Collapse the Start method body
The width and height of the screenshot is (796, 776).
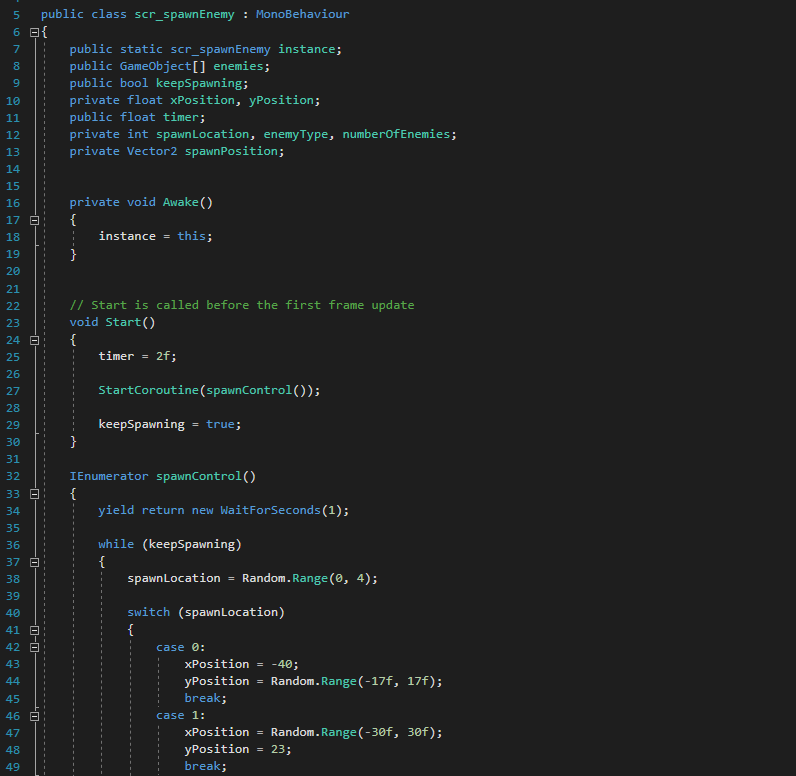coord(34,339)
